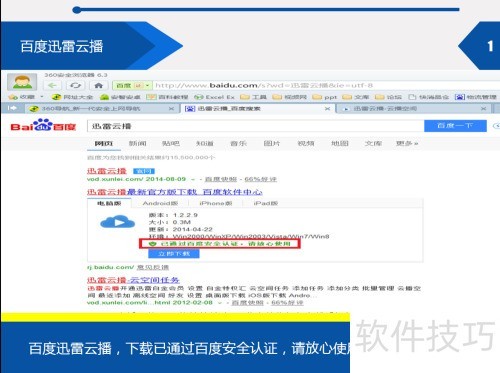Select the 知道 search category
The image size is (500, 373).
pyautogui.click(x=205, y=143)
